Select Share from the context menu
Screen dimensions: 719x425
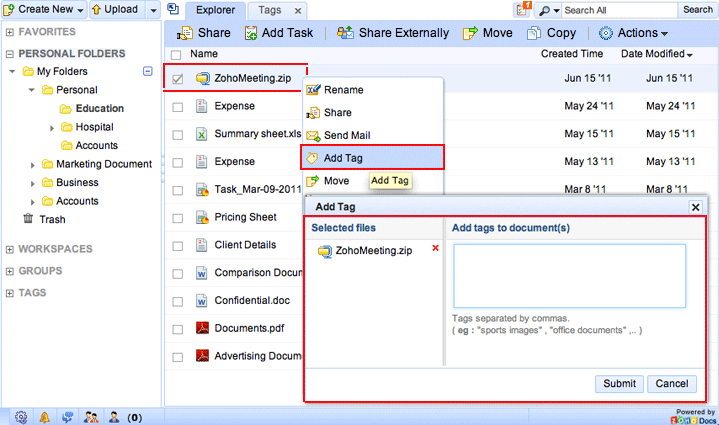(372, 112)
